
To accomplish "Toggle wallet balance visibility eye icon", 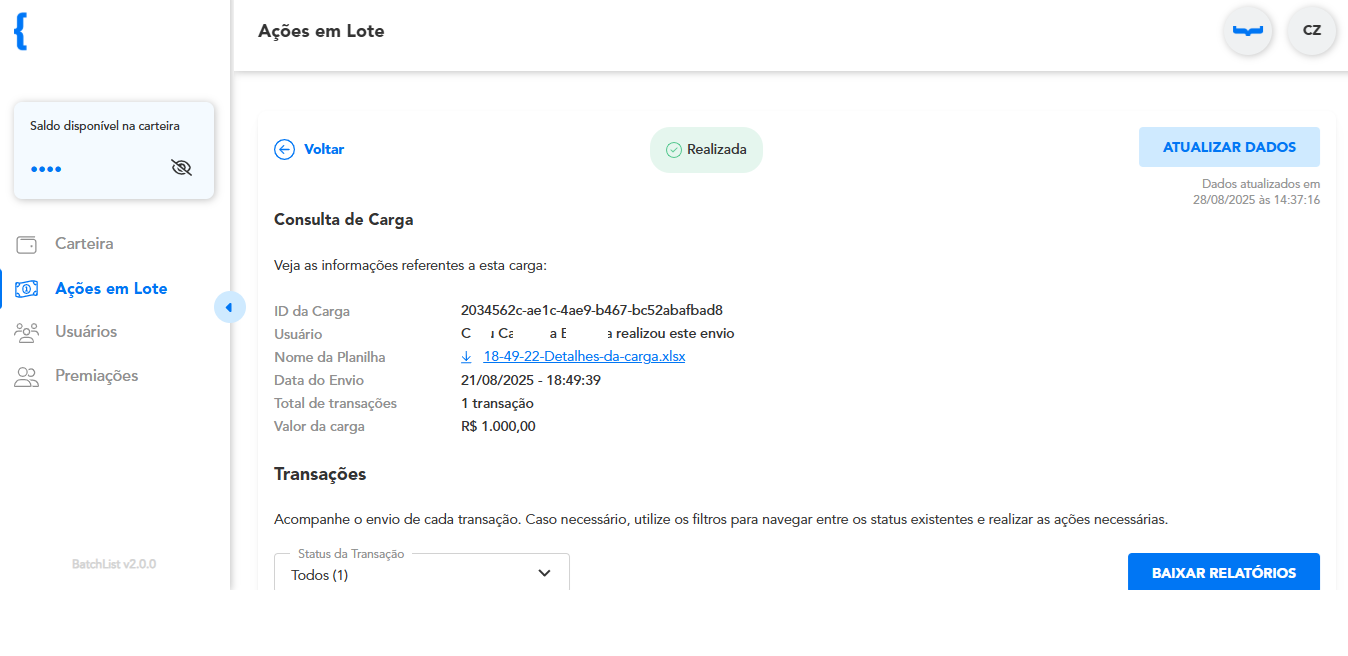I will point(181,167).
